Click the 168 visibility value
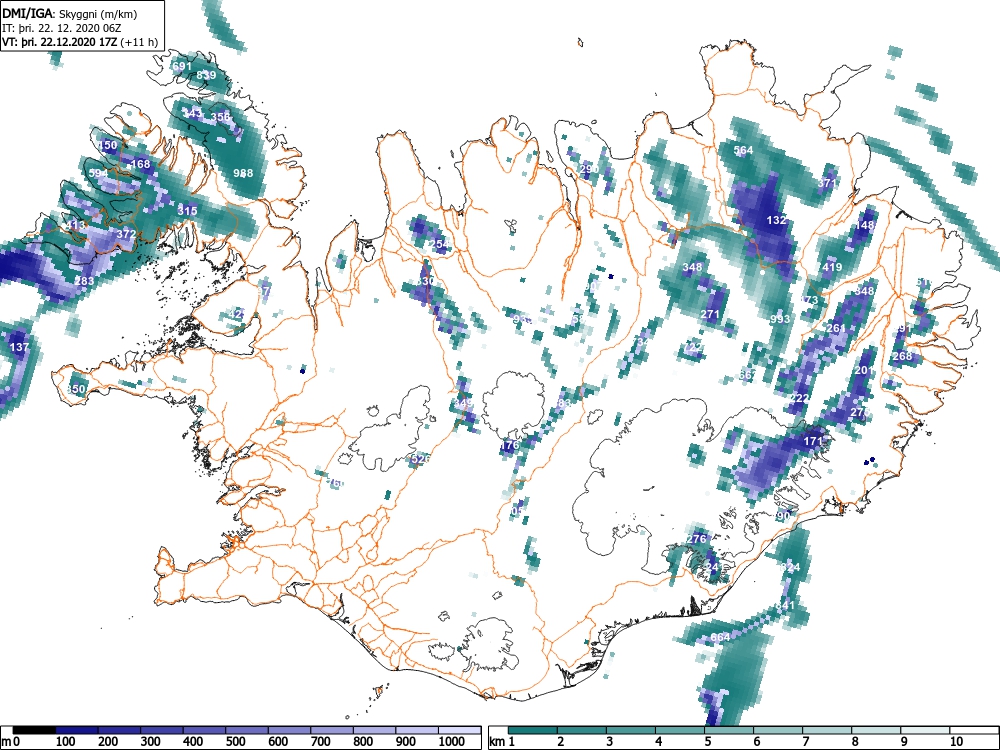Image resolution: width=1000 pixels, height=750 pixels. 140,164
